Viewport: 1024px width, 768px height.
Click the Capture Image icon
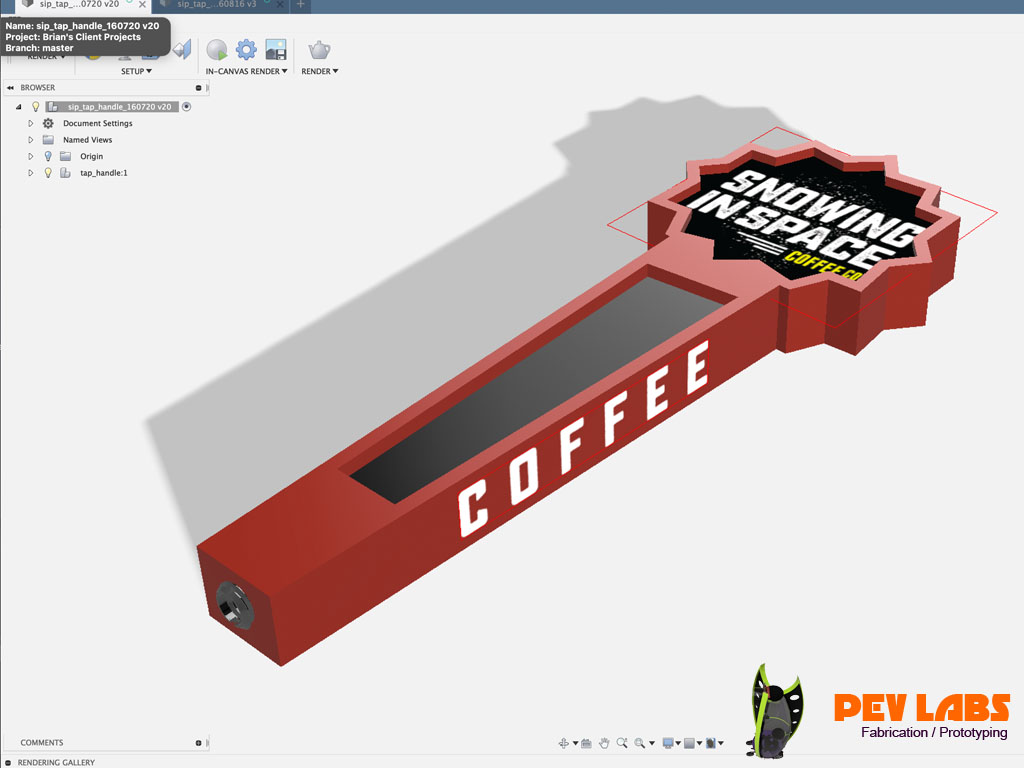pyautogui.click(x=275, y=49)
